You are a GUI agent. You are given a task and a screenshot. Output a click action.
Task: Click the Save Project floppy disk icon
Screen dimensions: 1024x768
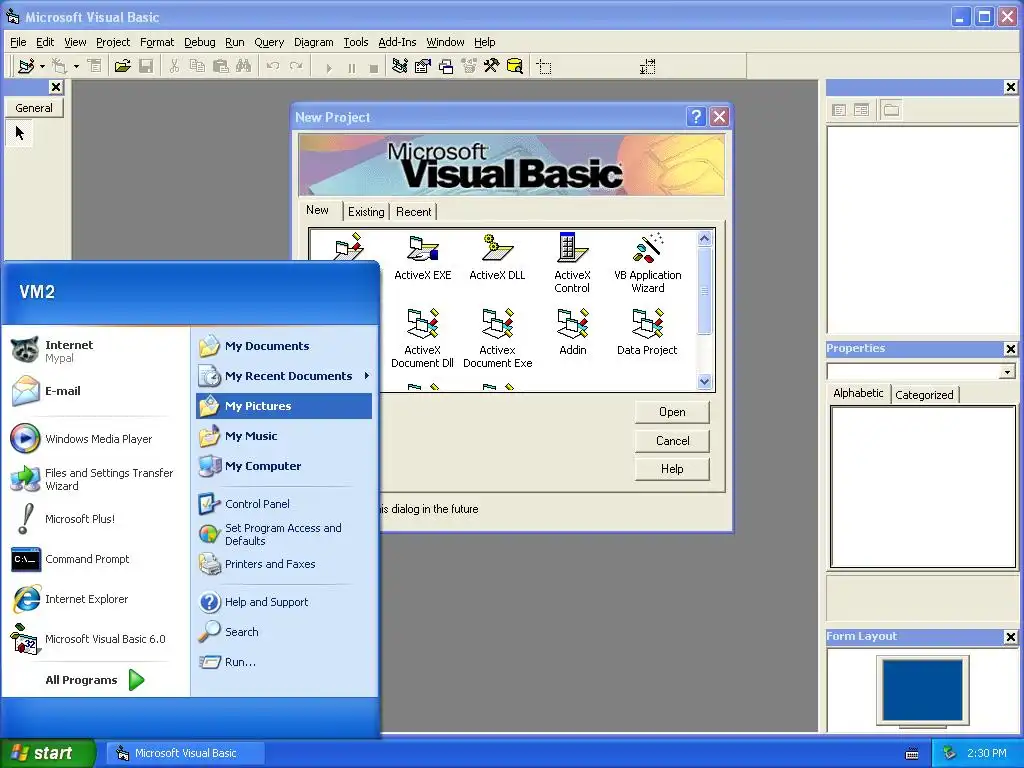click(146, 66)
